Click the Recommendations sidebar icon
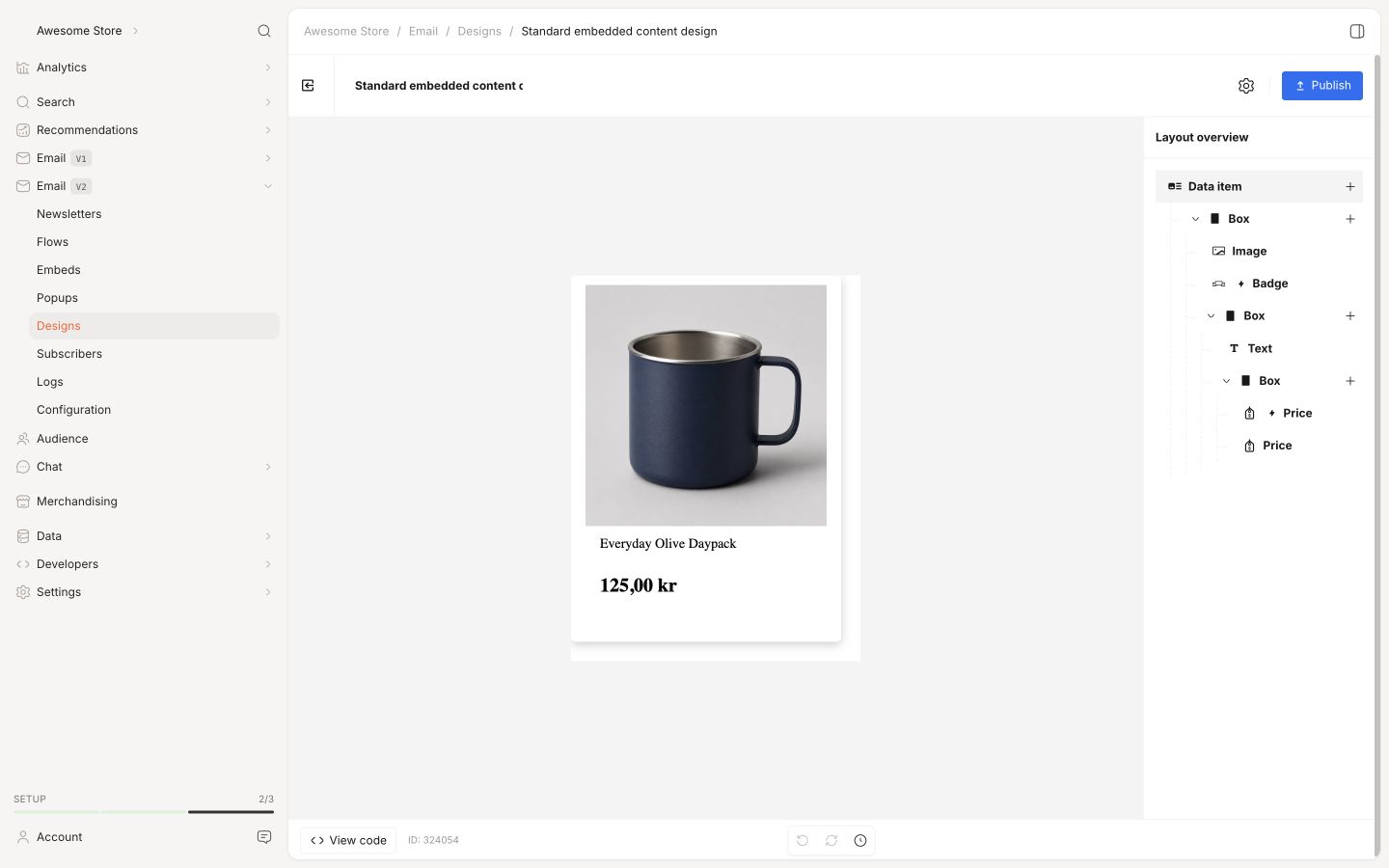 pyautogui.click(x=23, y=130)
